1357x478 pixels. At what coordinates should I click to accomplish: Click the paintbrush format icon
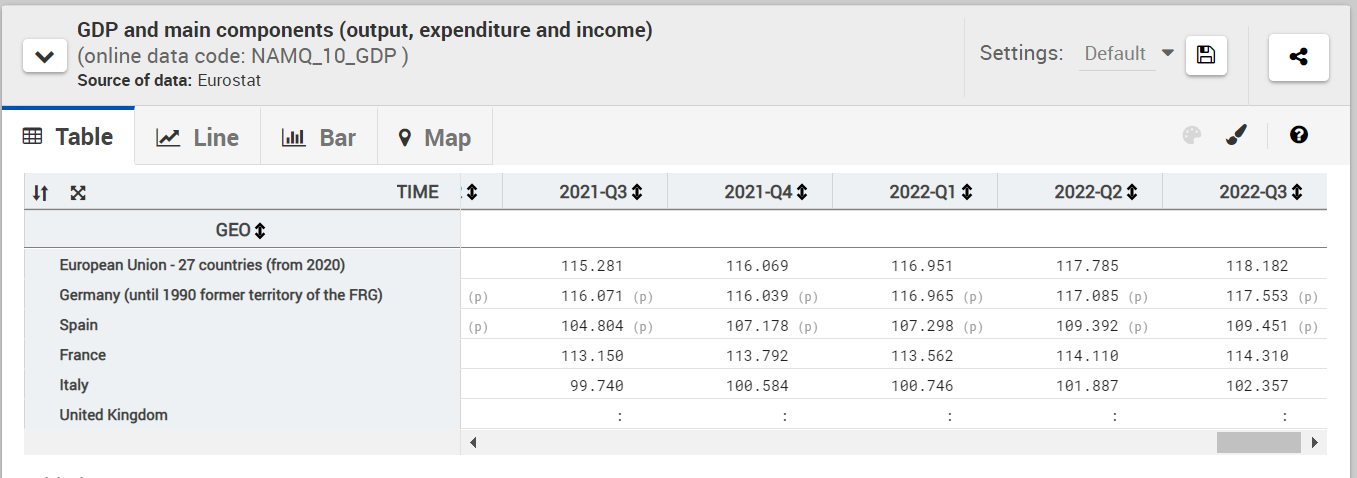click(x=1237, y=135)
